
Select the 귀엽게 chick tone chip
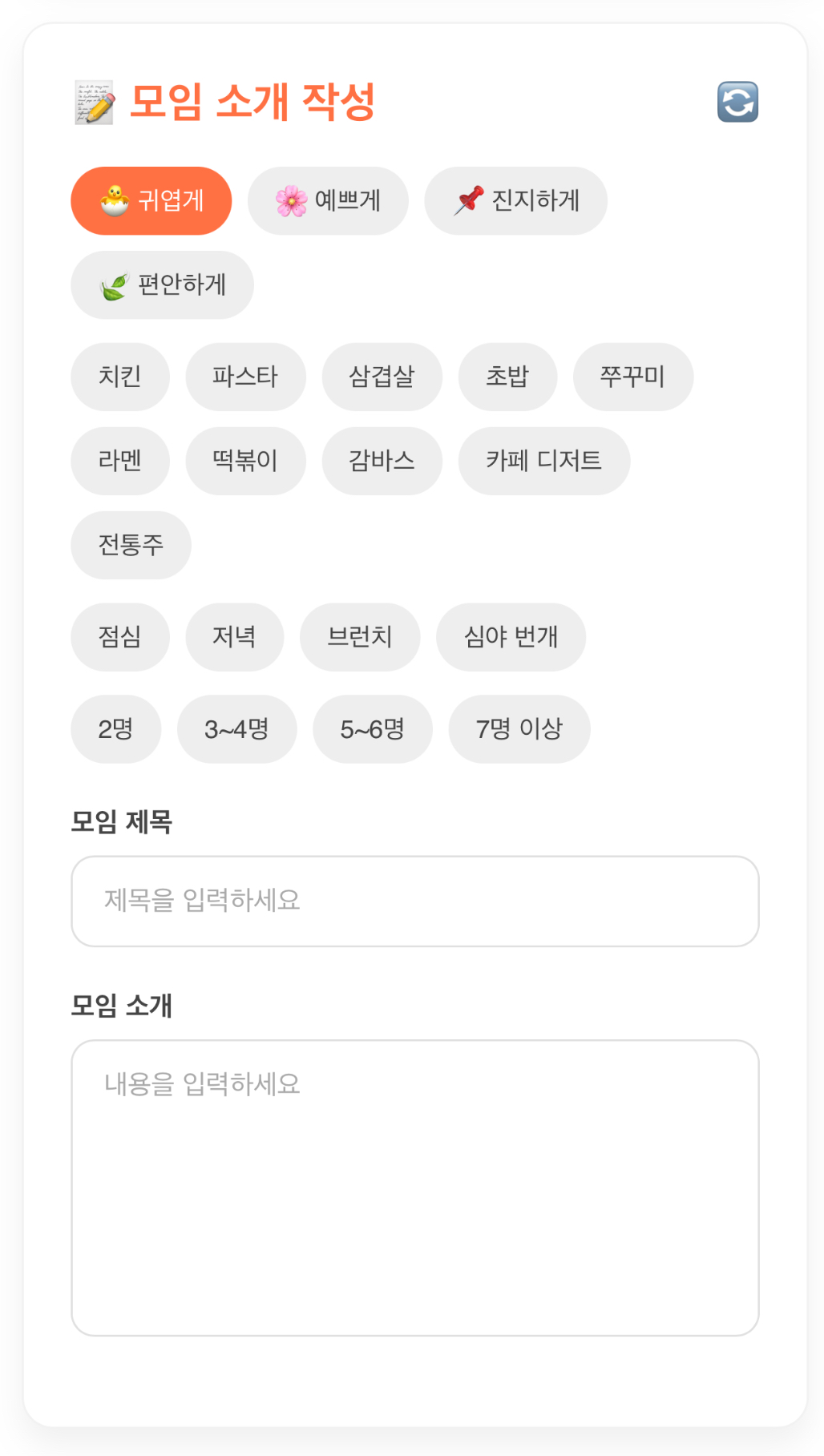tap(151, 200)
